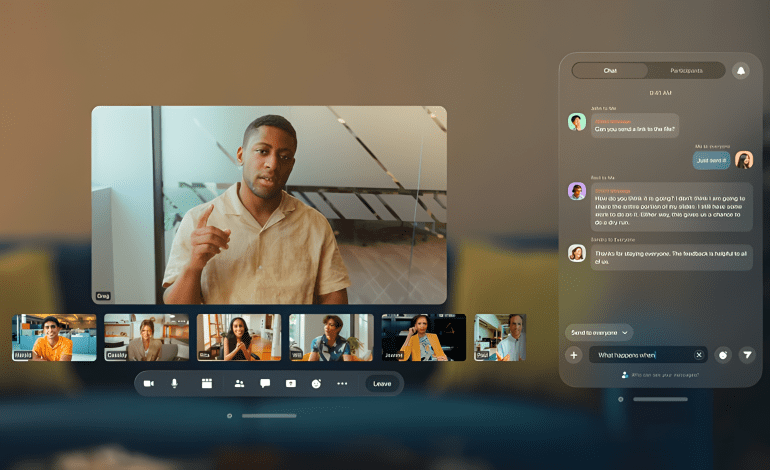The image size is (770, 470).
Task: Toggle the notification bell in the chat panel
Action: 741,71
